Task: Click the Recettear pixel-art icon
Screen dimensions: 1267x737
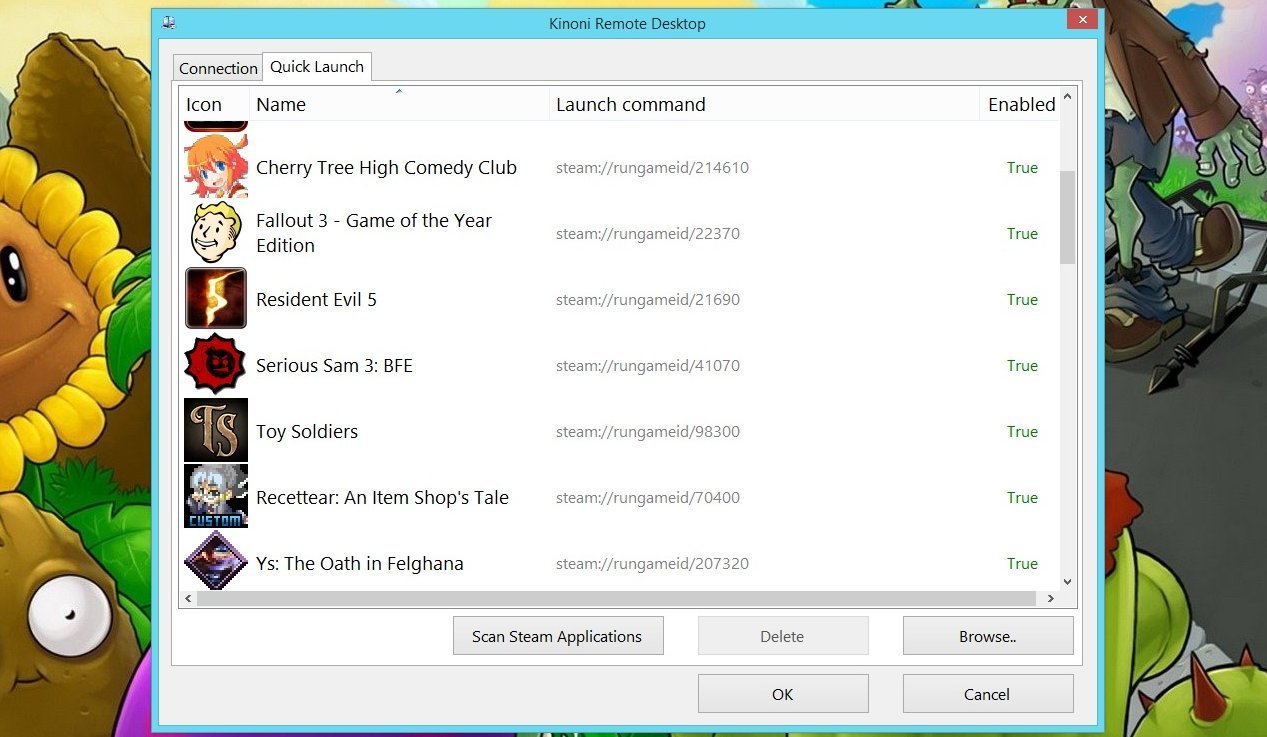Action: point(216,497)
